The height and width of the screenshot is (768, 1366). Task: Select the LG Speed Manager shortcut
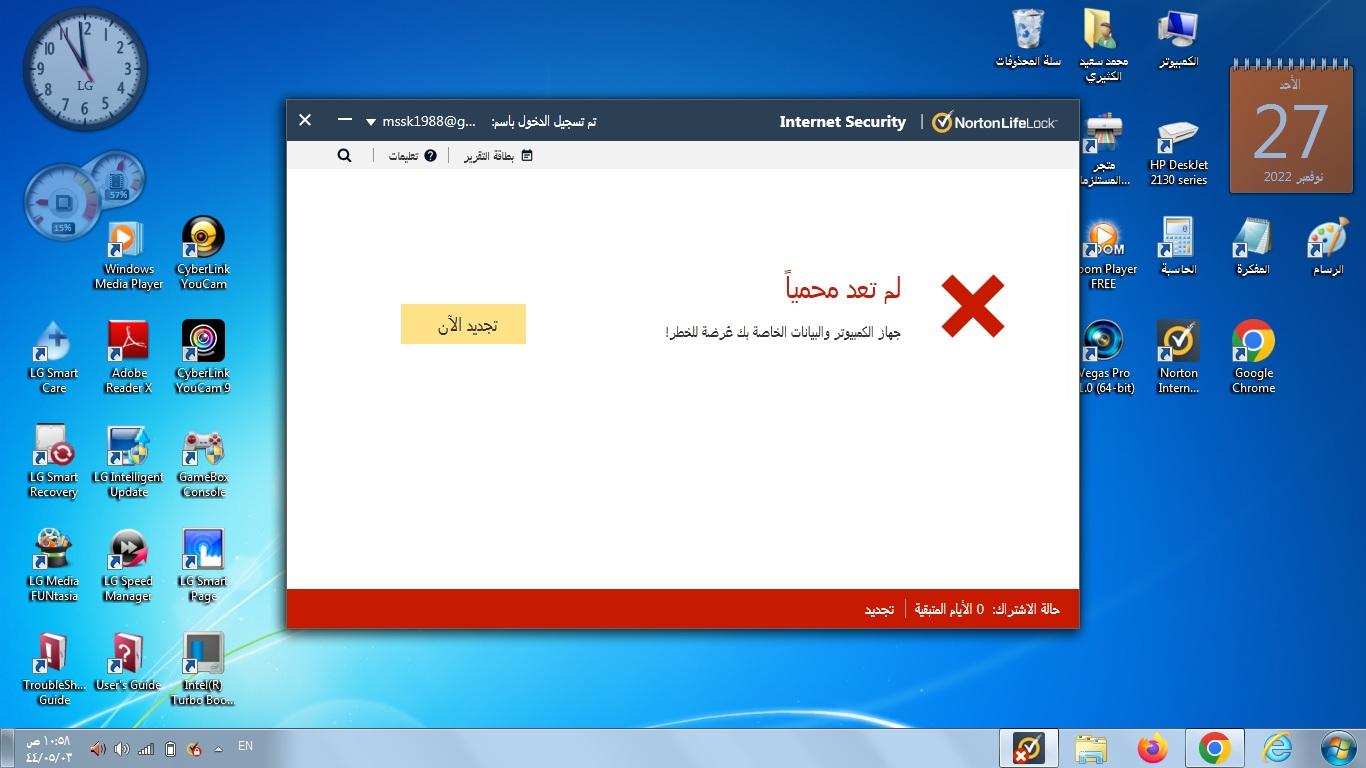pyautogui.click(x=128, y=565)
